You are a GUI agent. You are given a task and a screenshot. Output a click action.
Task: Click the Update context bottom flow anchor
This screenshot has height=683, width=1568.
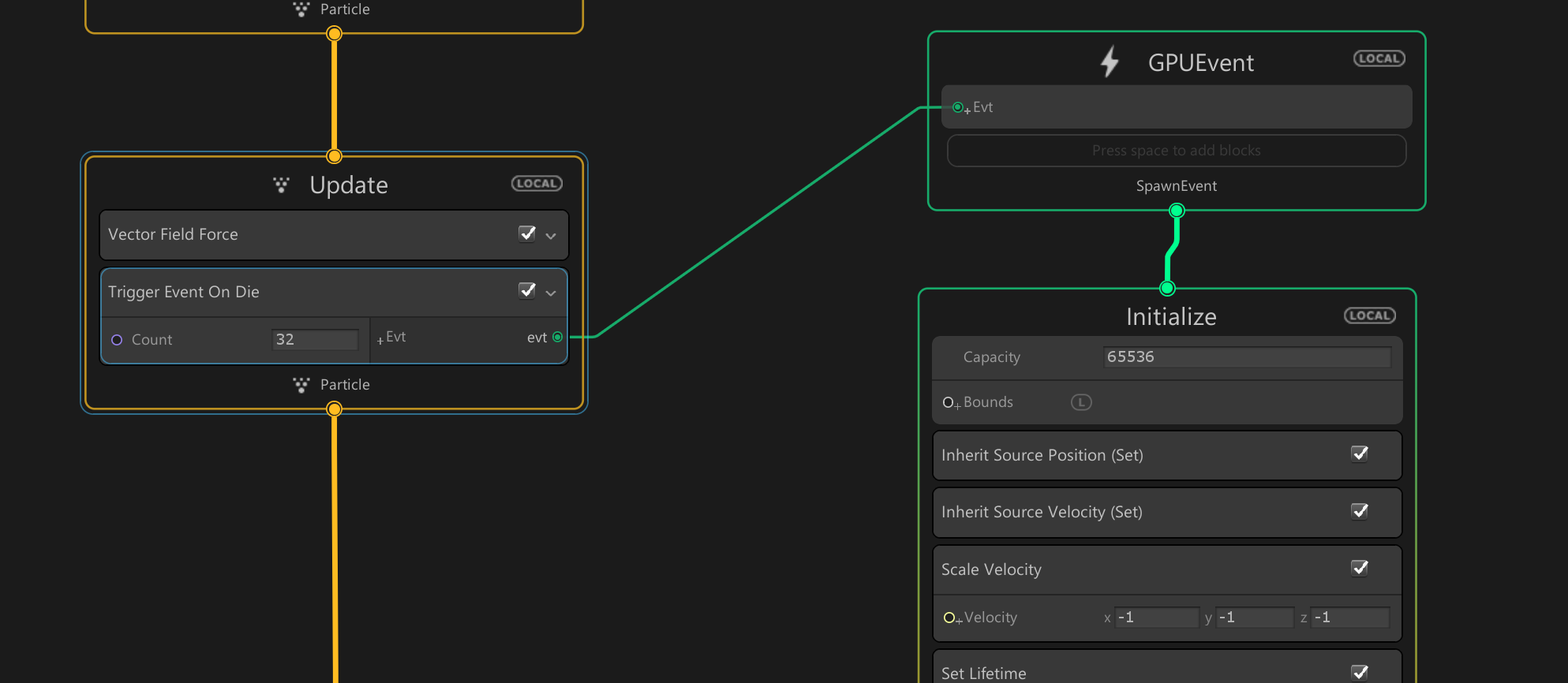(335, 409)
